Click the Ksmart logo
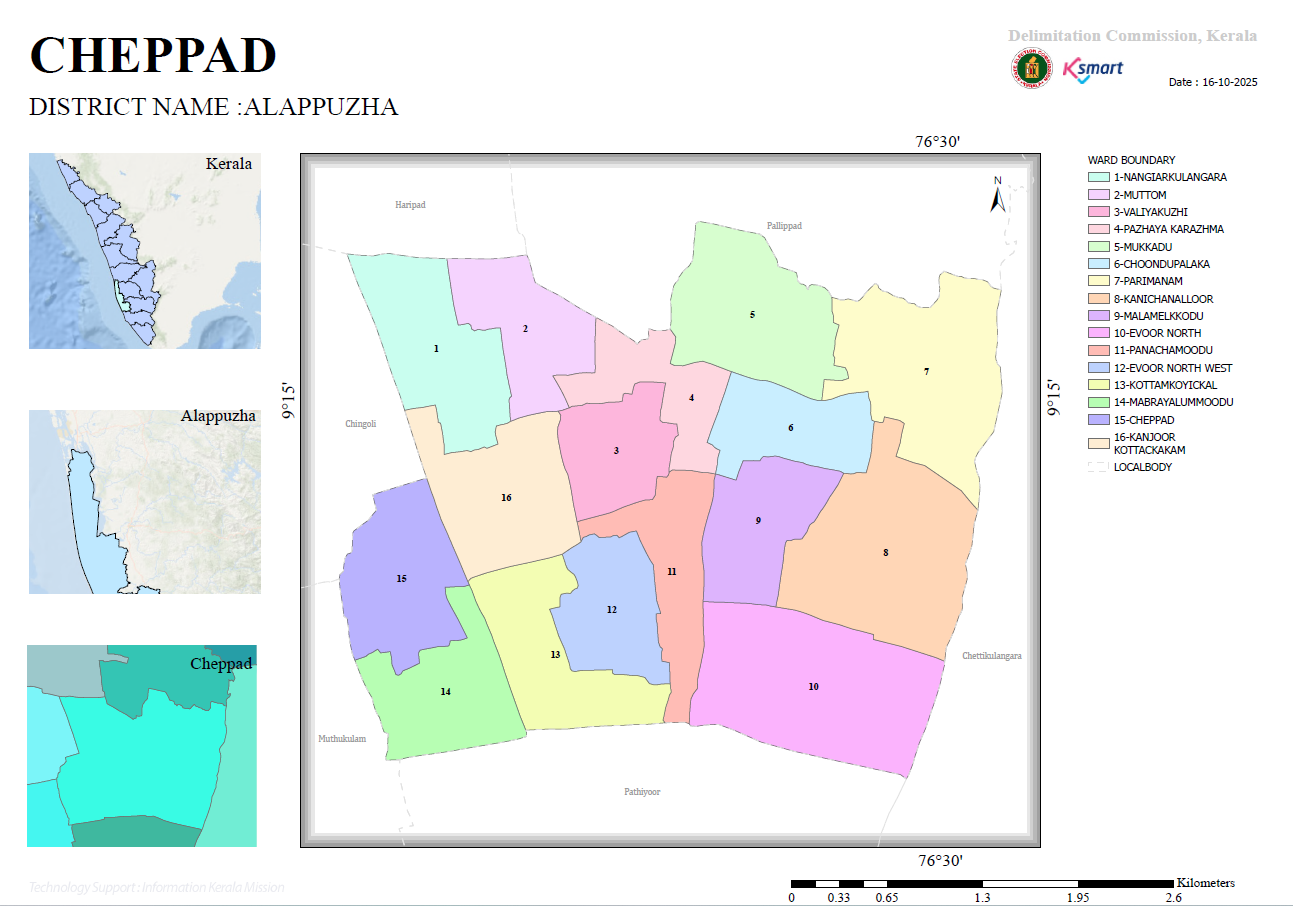 (1092, 69)
